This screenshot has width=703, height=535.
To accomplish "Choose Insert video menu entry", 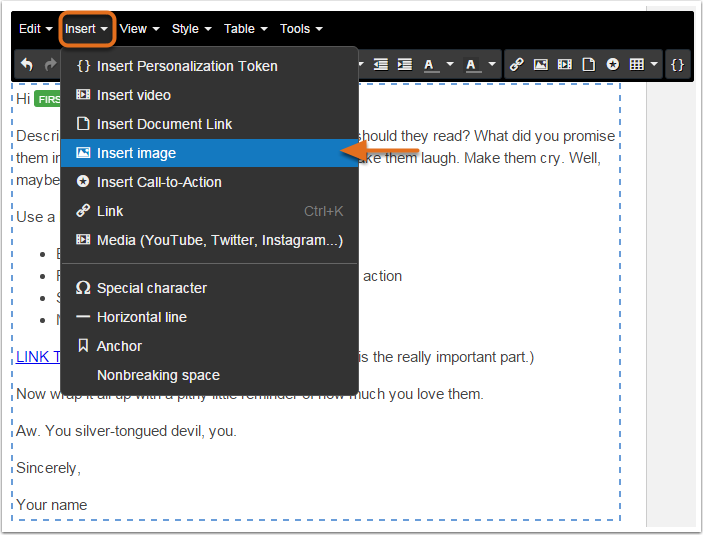I will pyautogui.click(x=209, y=96).
